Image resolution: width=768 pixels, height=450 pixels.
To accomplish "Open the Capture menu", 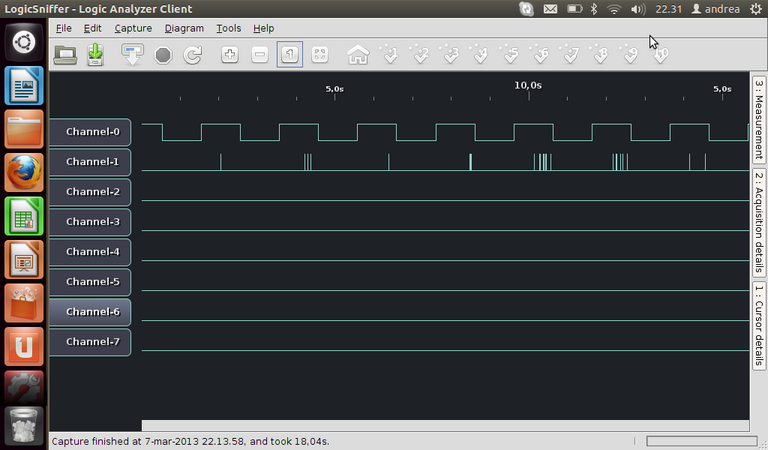I will point(133,28).
